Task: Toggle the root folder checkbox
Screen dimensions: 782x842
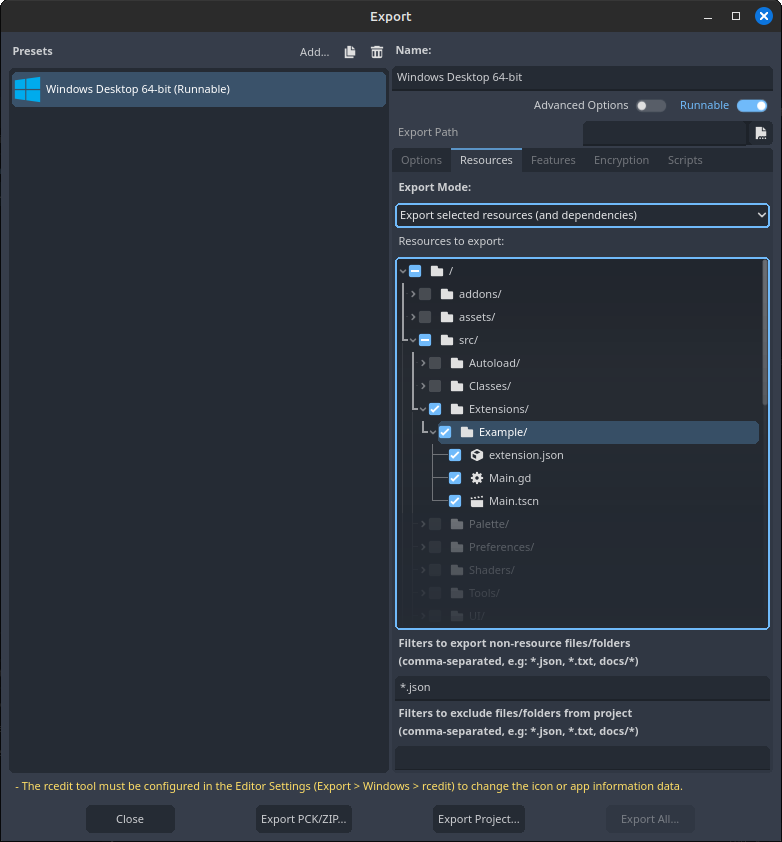Action: point(415,271)
